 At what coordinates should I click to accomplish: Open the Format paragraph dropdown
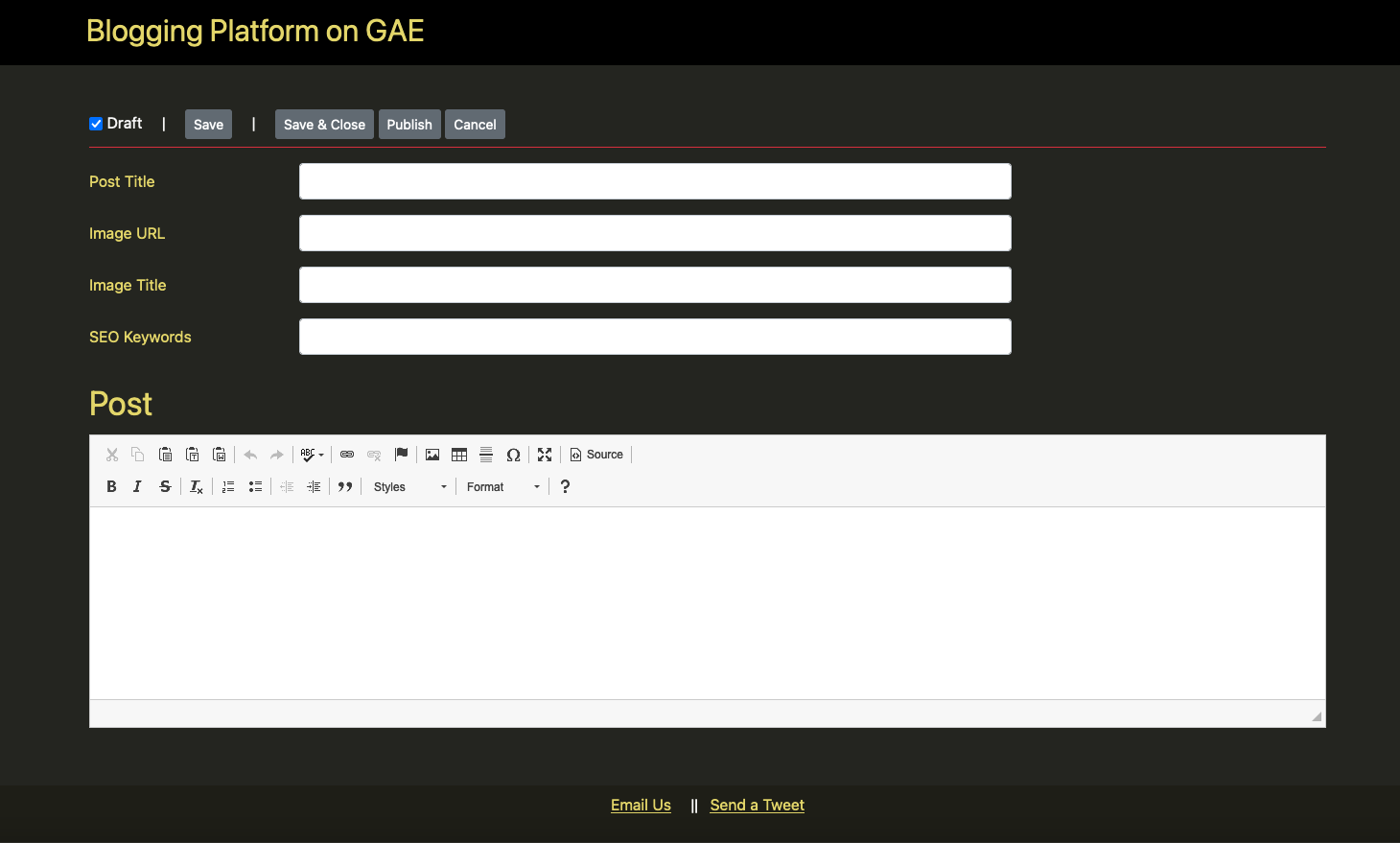[x=502, y=486]
